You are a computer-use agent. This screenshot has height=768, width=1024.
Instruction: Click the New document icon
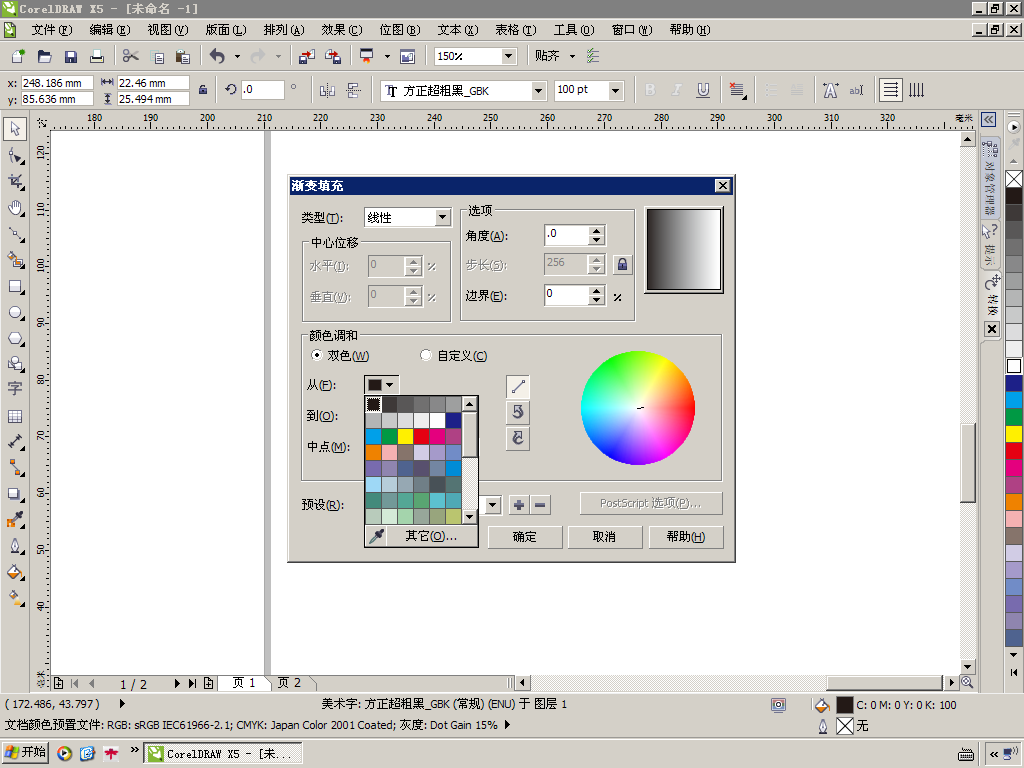pos(18,56)
